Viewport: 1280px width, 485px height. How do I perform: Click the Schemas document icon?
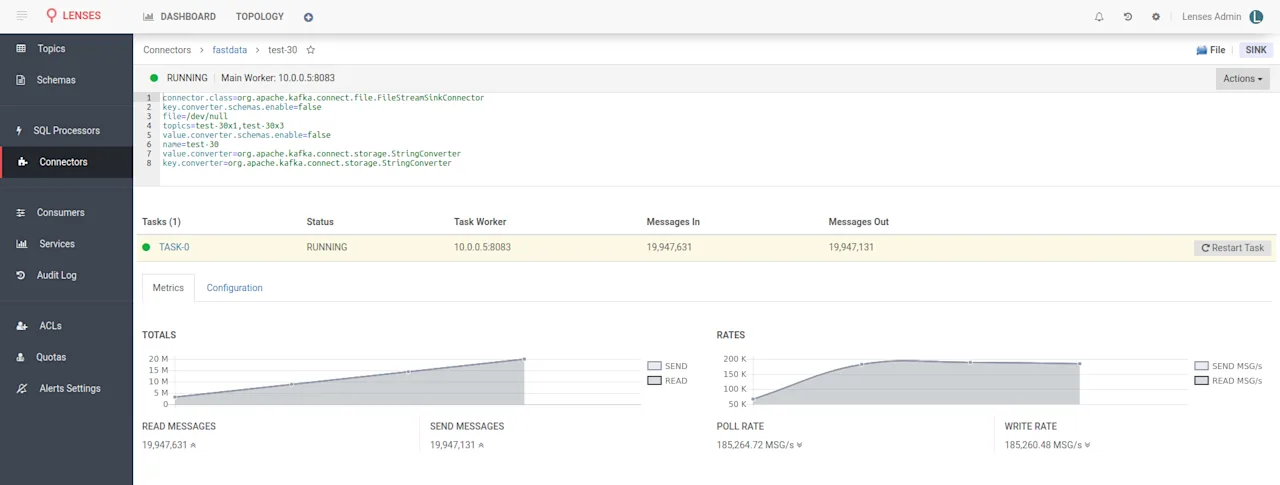pyautogui.click(x=21, y=80)
